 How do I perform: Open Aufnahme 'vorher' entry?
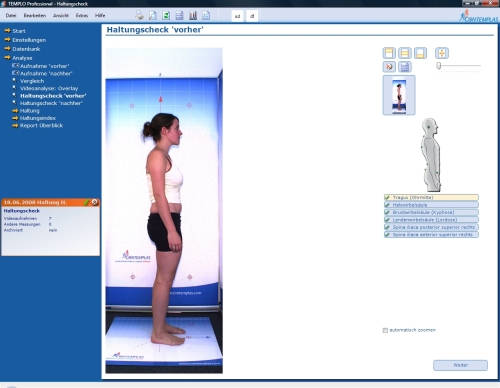coord(44,66)
